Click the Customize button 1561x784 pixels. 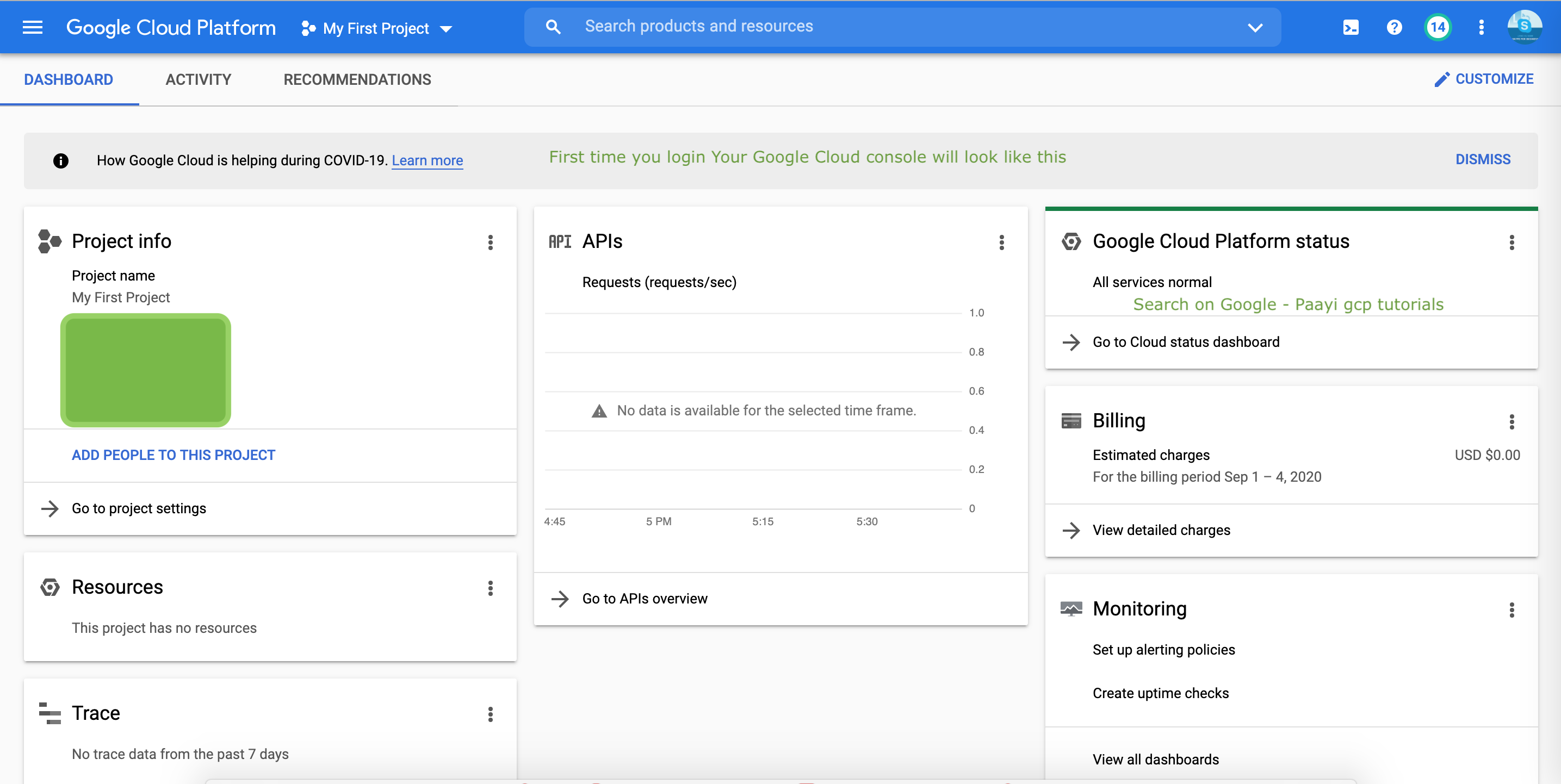(x=1483, y=79)
